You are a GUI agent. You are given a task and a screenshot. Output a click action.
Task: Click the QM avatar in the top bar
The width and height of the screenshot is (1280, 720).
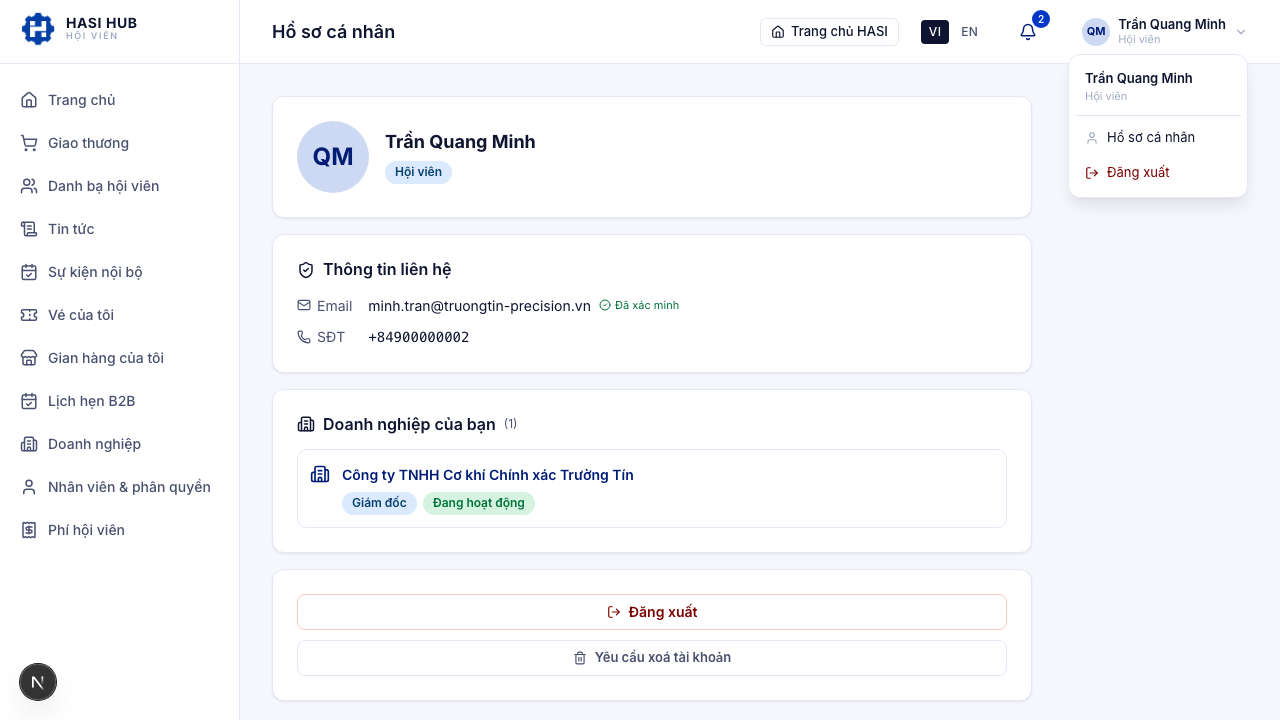click(1096, 32)
